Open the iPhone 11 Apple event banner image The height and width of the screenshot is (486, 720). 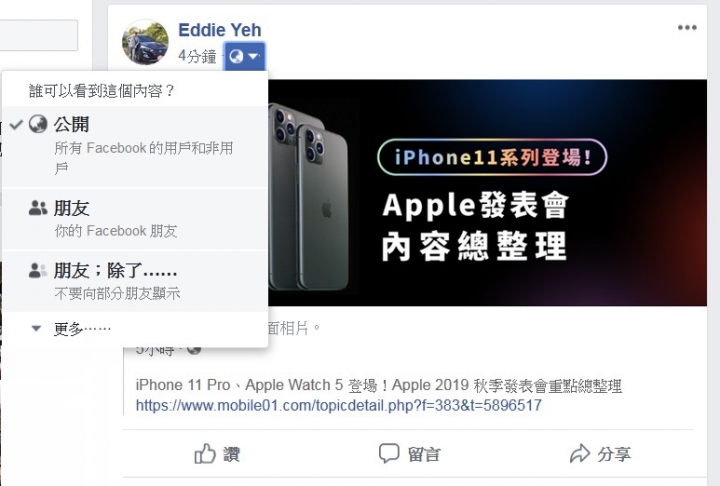click(x=487, y=192)
